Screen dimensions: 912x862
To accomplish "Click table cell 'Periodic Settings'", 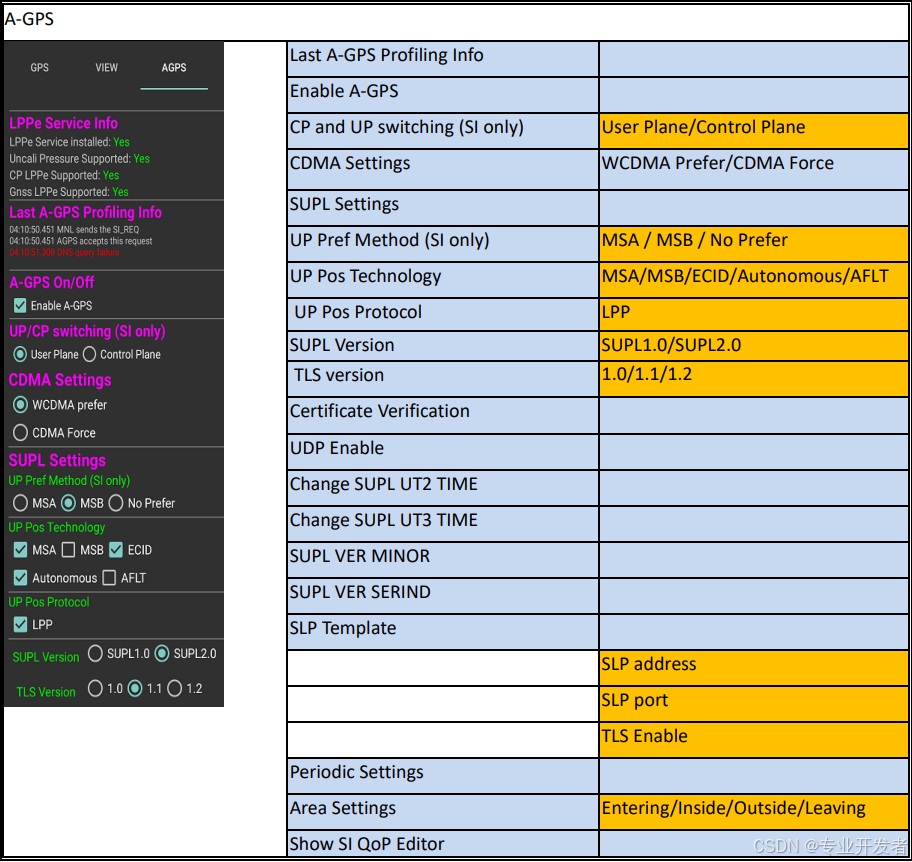I will pyautogui.click(x=443, y=776).
